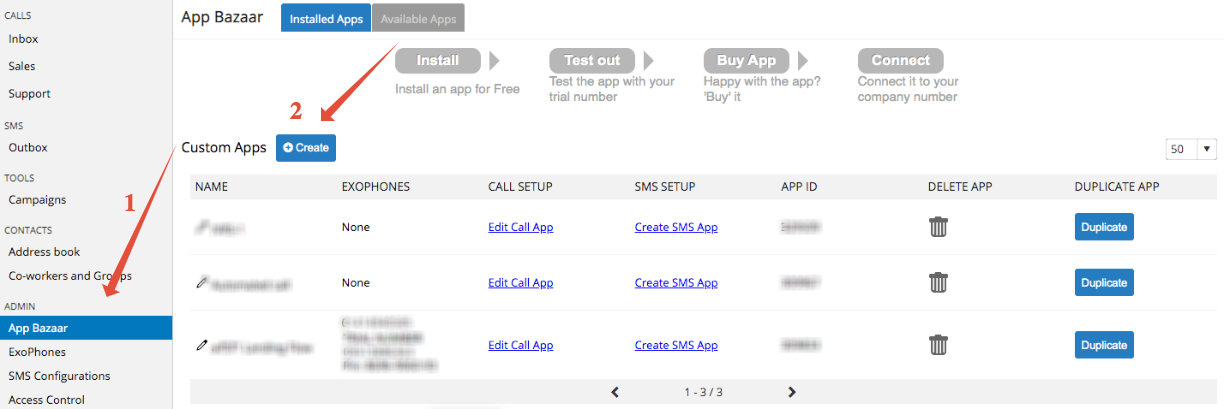Screen dimensions: 1224x409
Task: Click Create SMS App in the first row
Action: [x=676, y=227]
